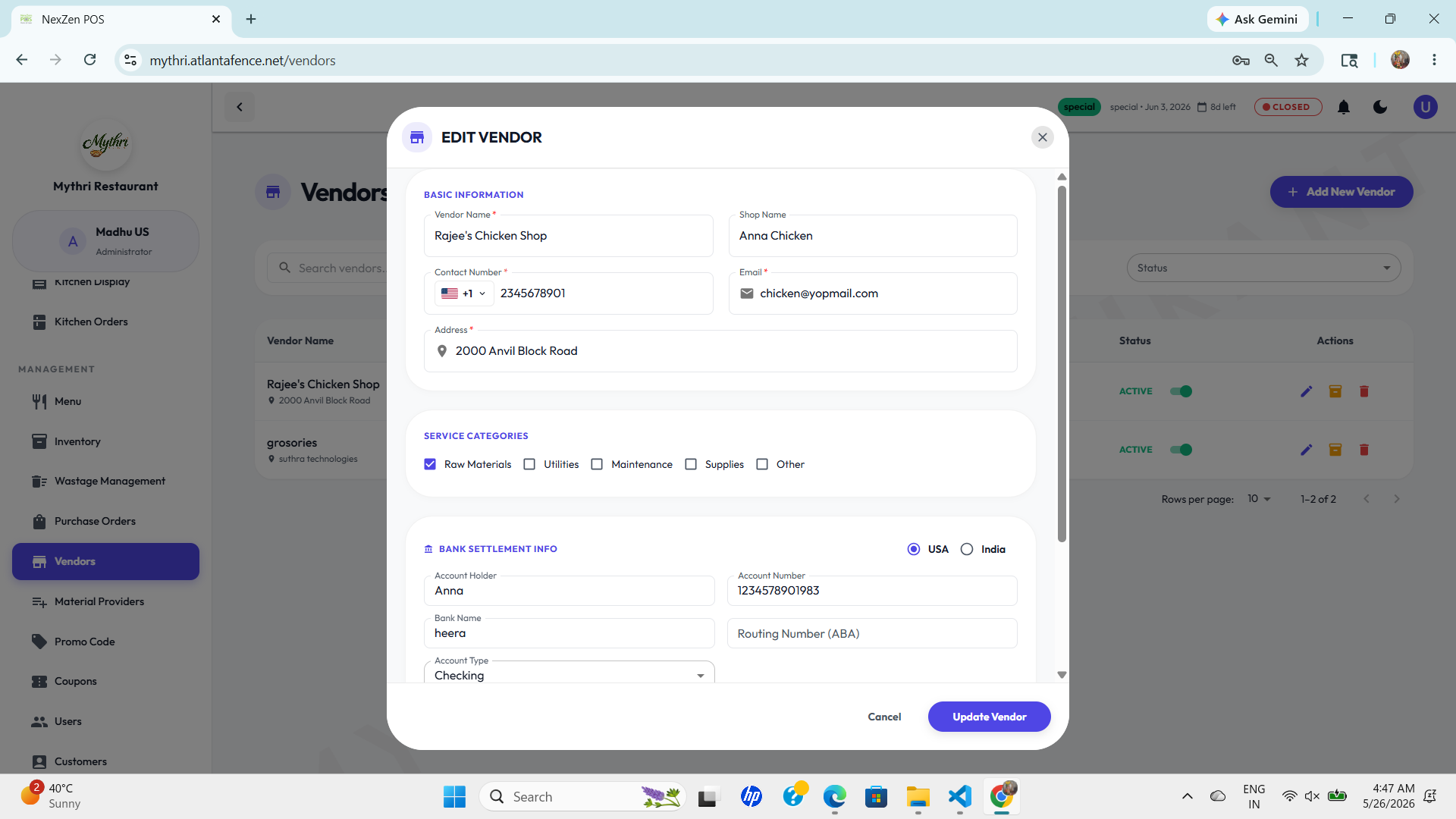Toggle dark mode moon icon
Screen dimensions: 1456x819
pos(1380,107)
